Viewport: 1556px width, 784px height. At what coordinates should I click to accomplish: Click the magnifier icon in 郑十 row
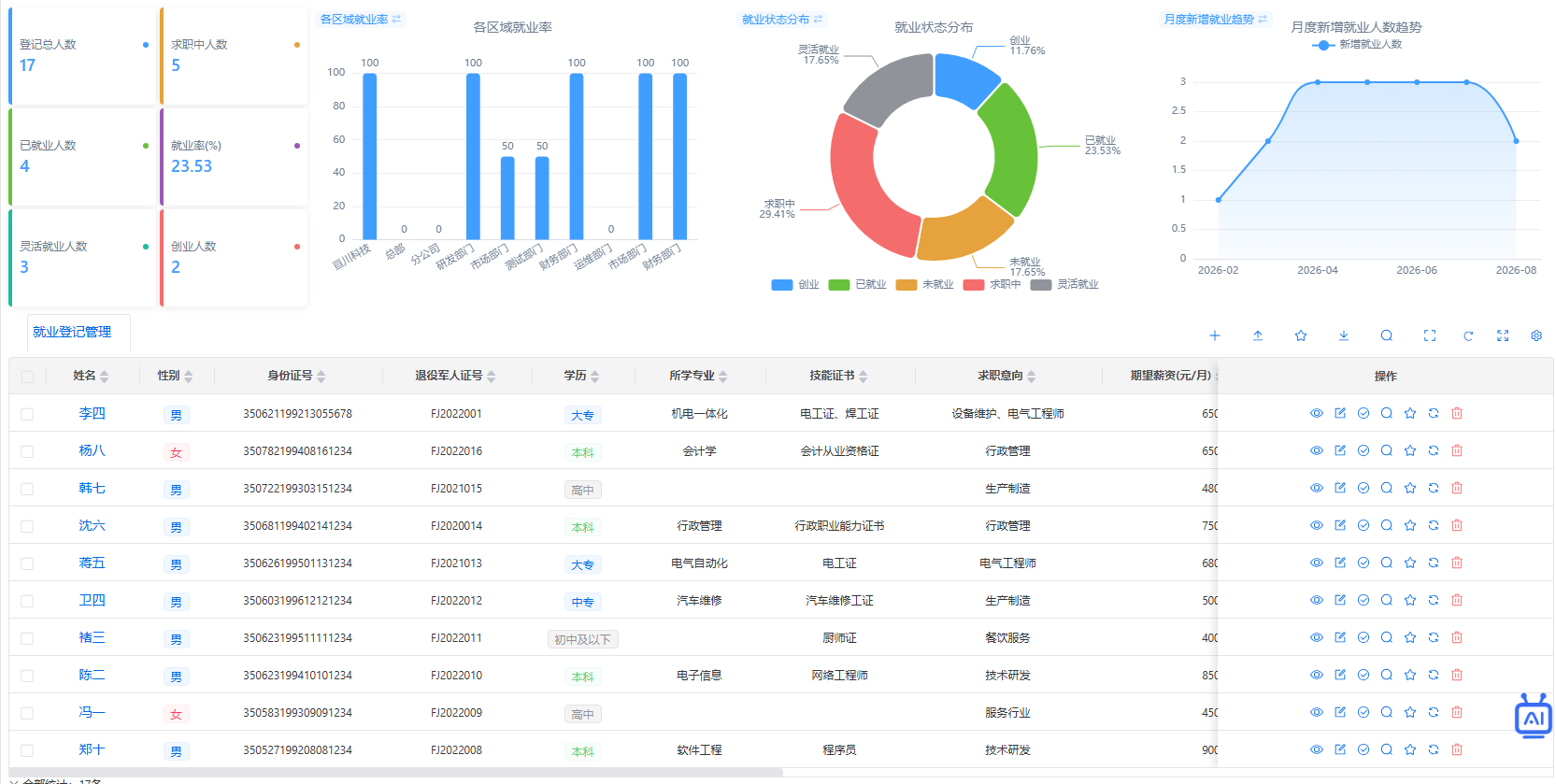click(1387, 749)
